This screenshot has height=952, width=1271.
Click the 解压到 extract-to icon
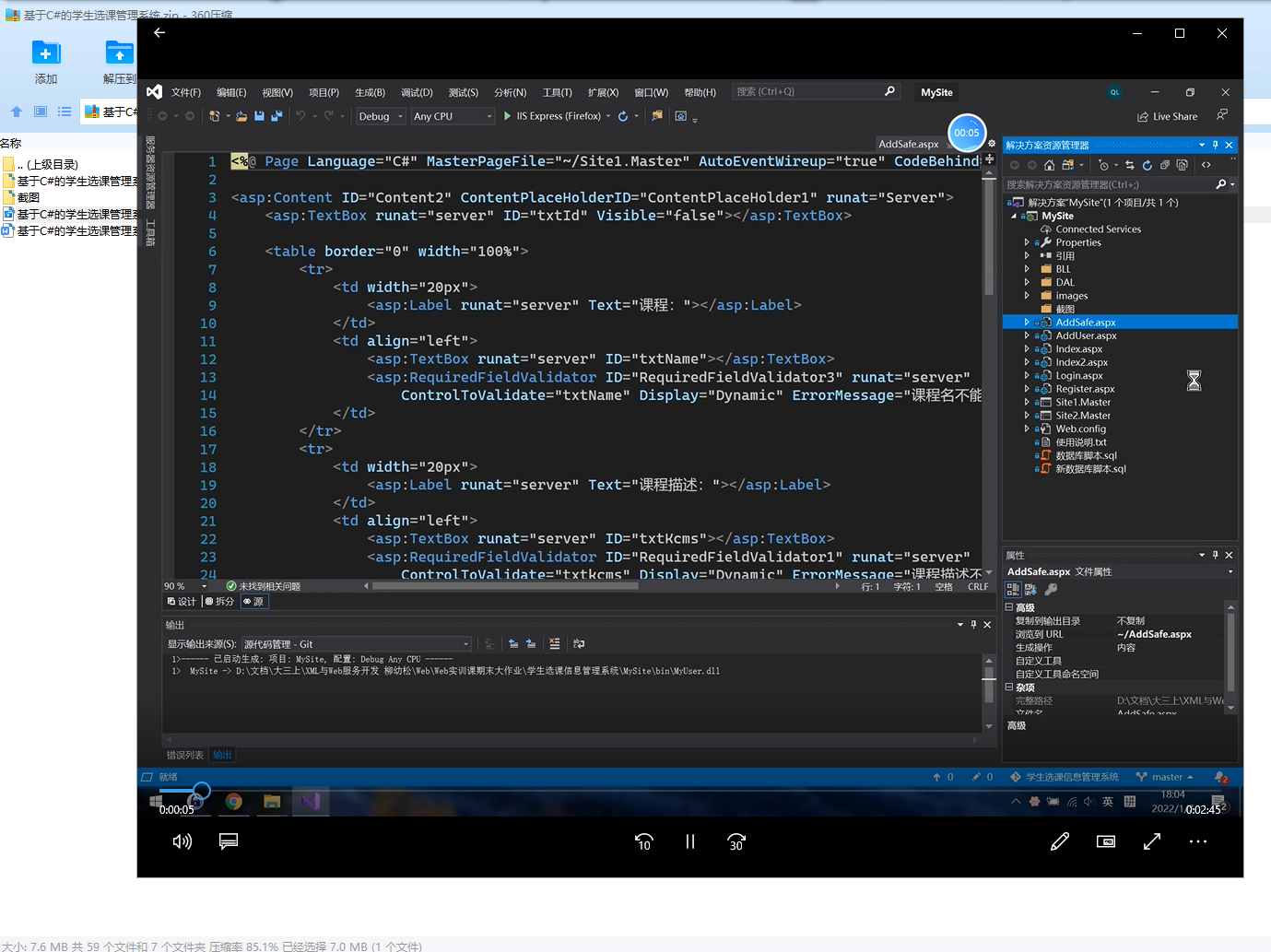[x=120, y=53]
